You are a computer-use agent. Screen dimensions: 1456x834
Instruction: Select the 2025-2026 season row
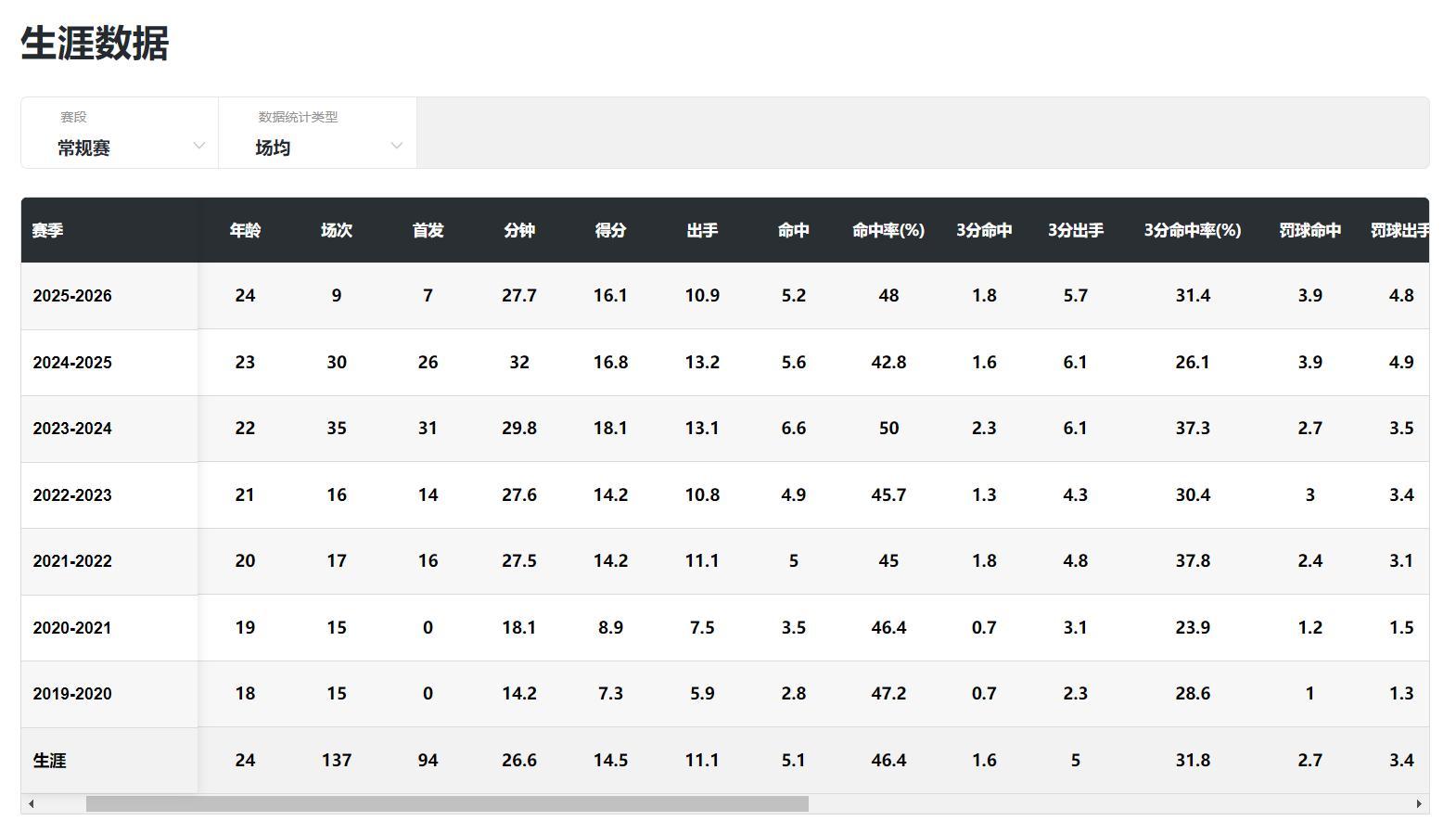(72, 296)
